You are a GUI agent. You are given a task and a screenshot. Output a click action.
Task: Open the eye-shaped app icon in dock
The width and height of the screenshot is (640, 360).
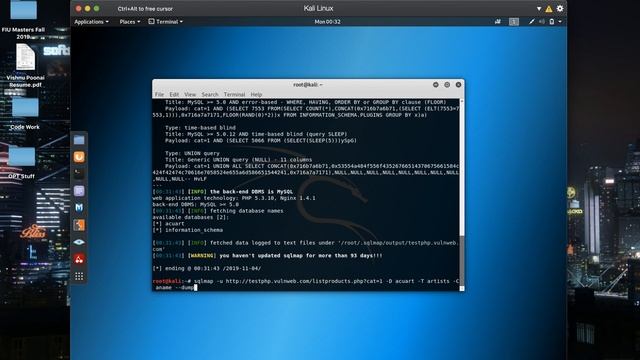click(79, 242)
